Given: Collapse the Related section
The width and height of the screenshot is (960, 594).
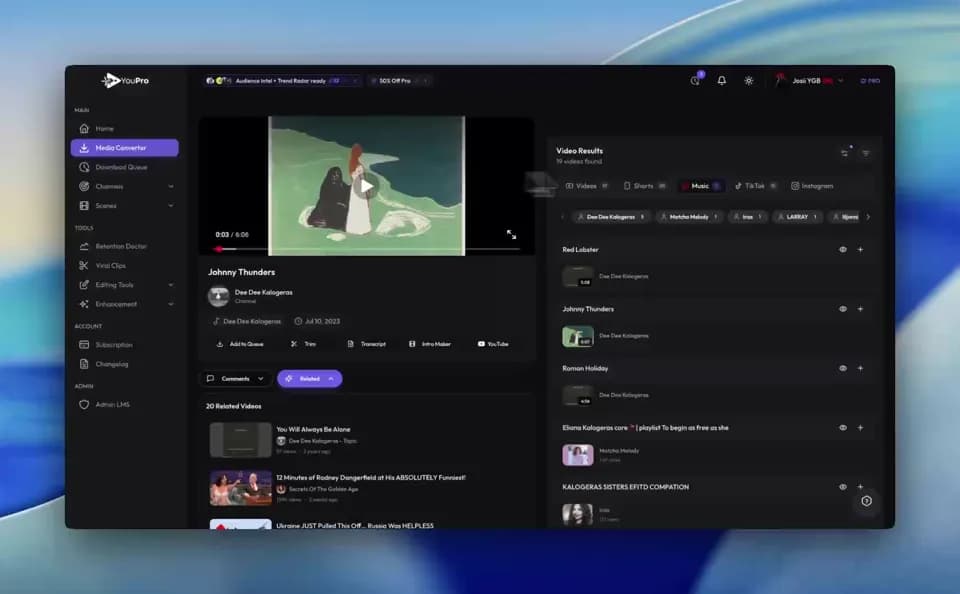Looking at the screenshot, I should [310, 379].
